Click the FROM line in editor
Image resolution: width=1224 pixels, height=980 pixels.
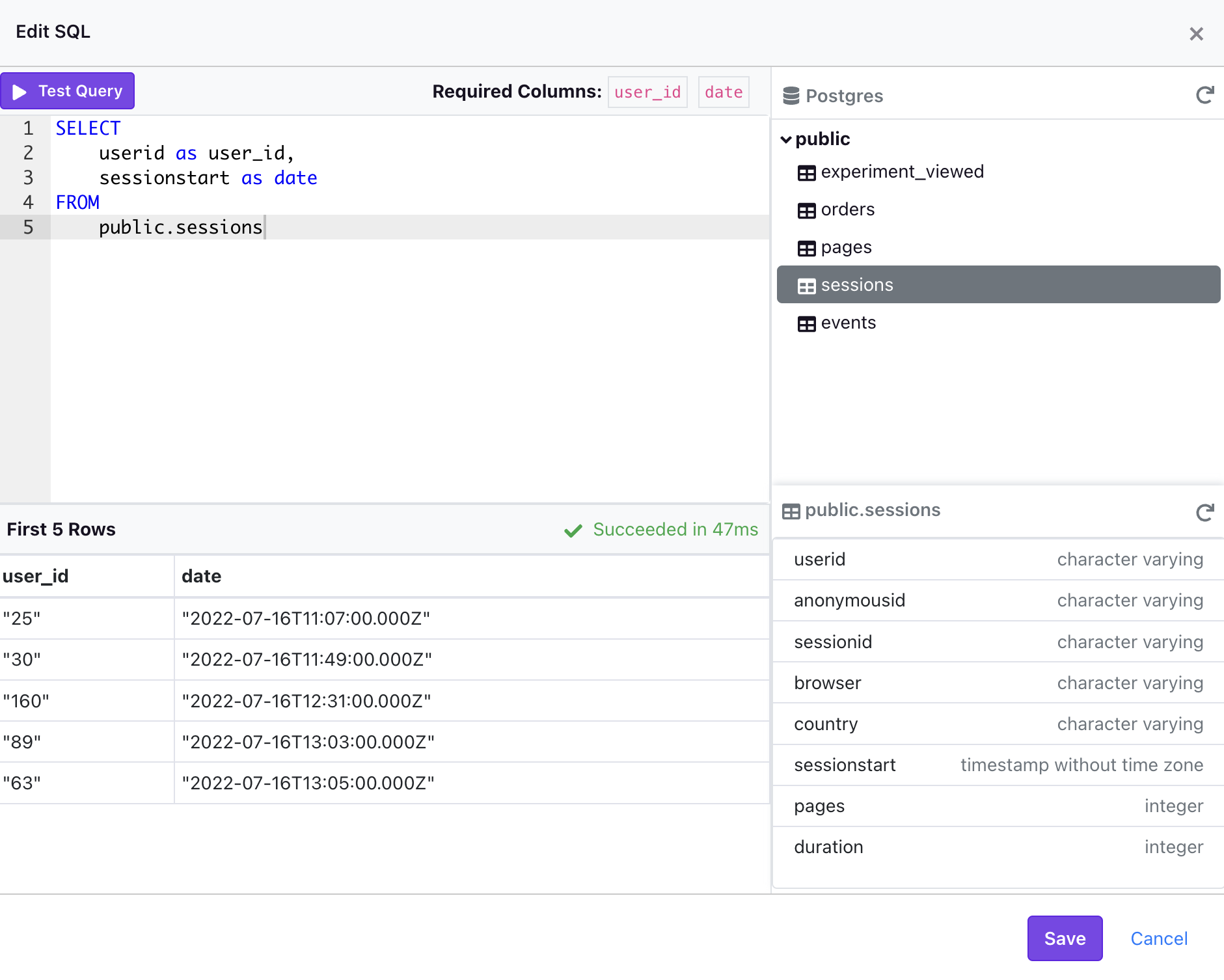(x=77, y=202)
